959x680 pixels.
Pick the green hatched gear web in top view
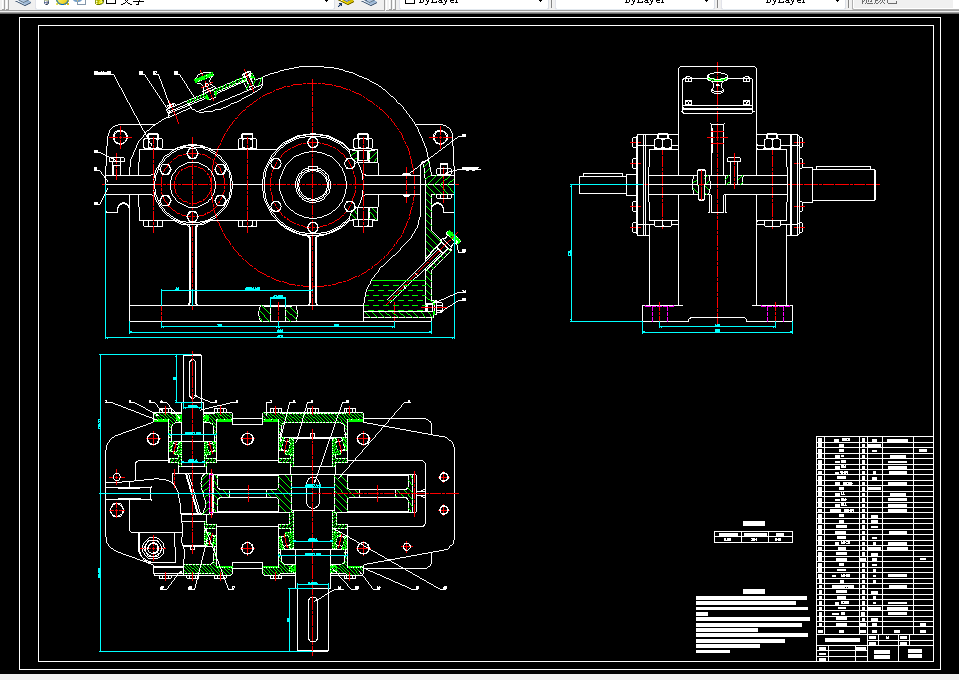(x=286, y=493)
